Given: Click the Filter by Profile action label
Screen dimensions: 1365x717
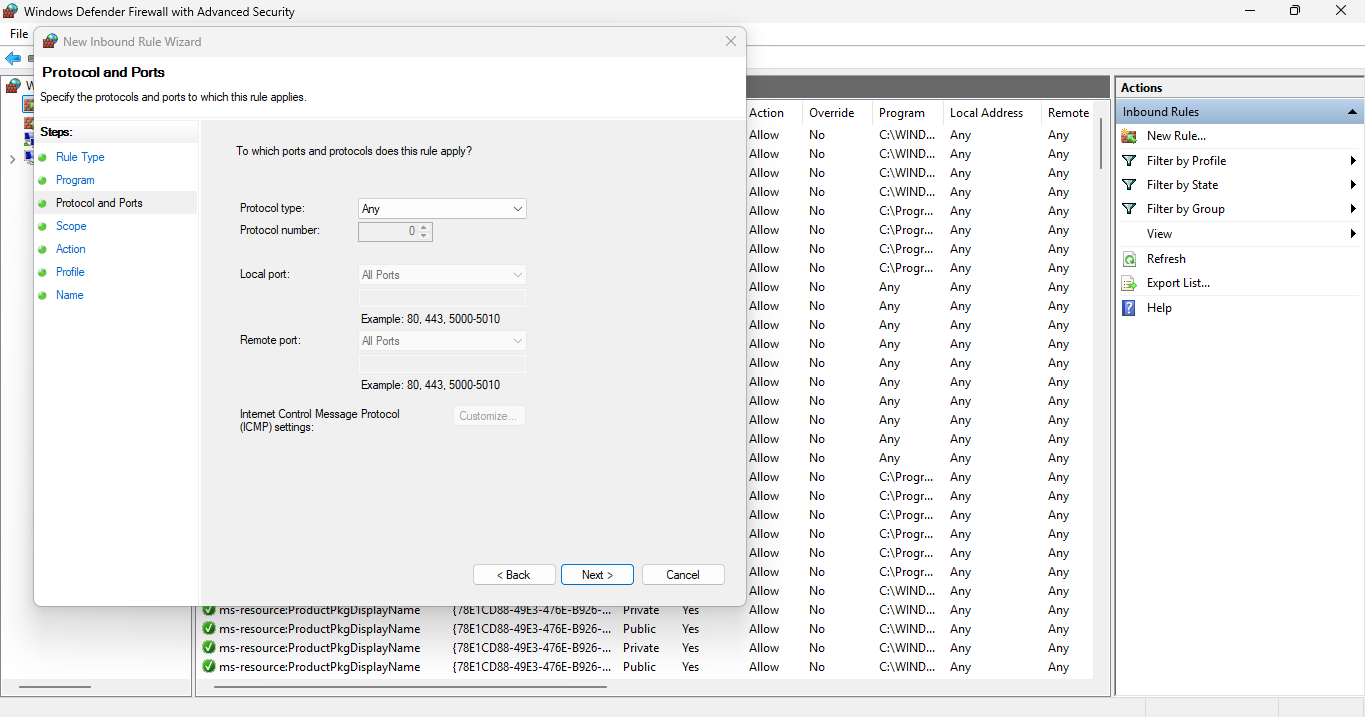Looking at the screenshot, I should pyautogui.click(x=1186, y=160).
